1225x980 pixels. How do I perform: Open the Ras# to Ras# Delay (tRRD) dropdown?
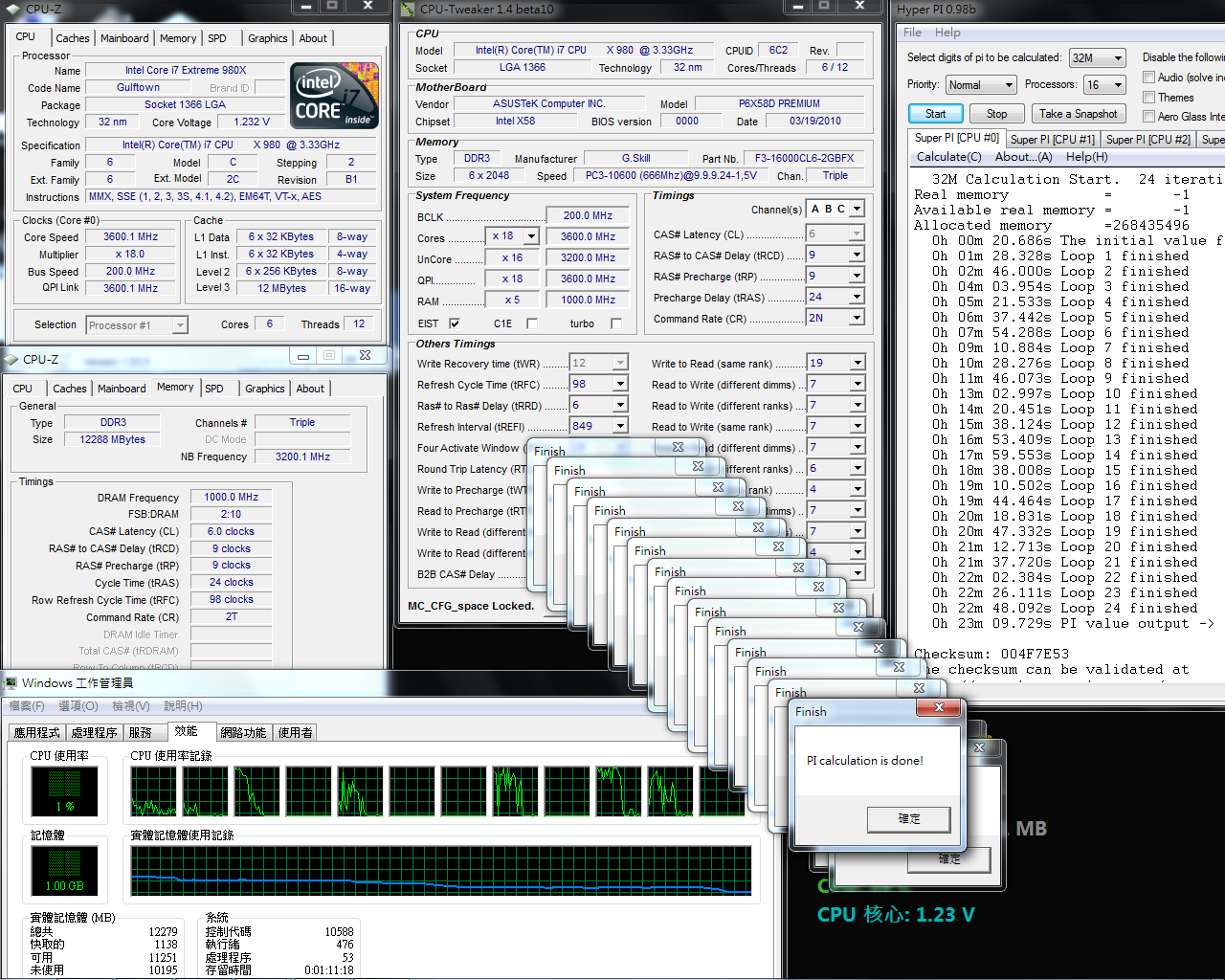pyautogui.click(x=620, y=405)
